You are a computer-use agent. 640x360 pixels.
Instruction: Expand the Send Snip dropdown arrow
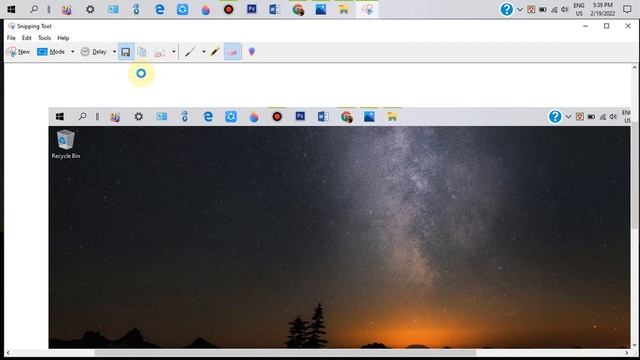[173, 52]
